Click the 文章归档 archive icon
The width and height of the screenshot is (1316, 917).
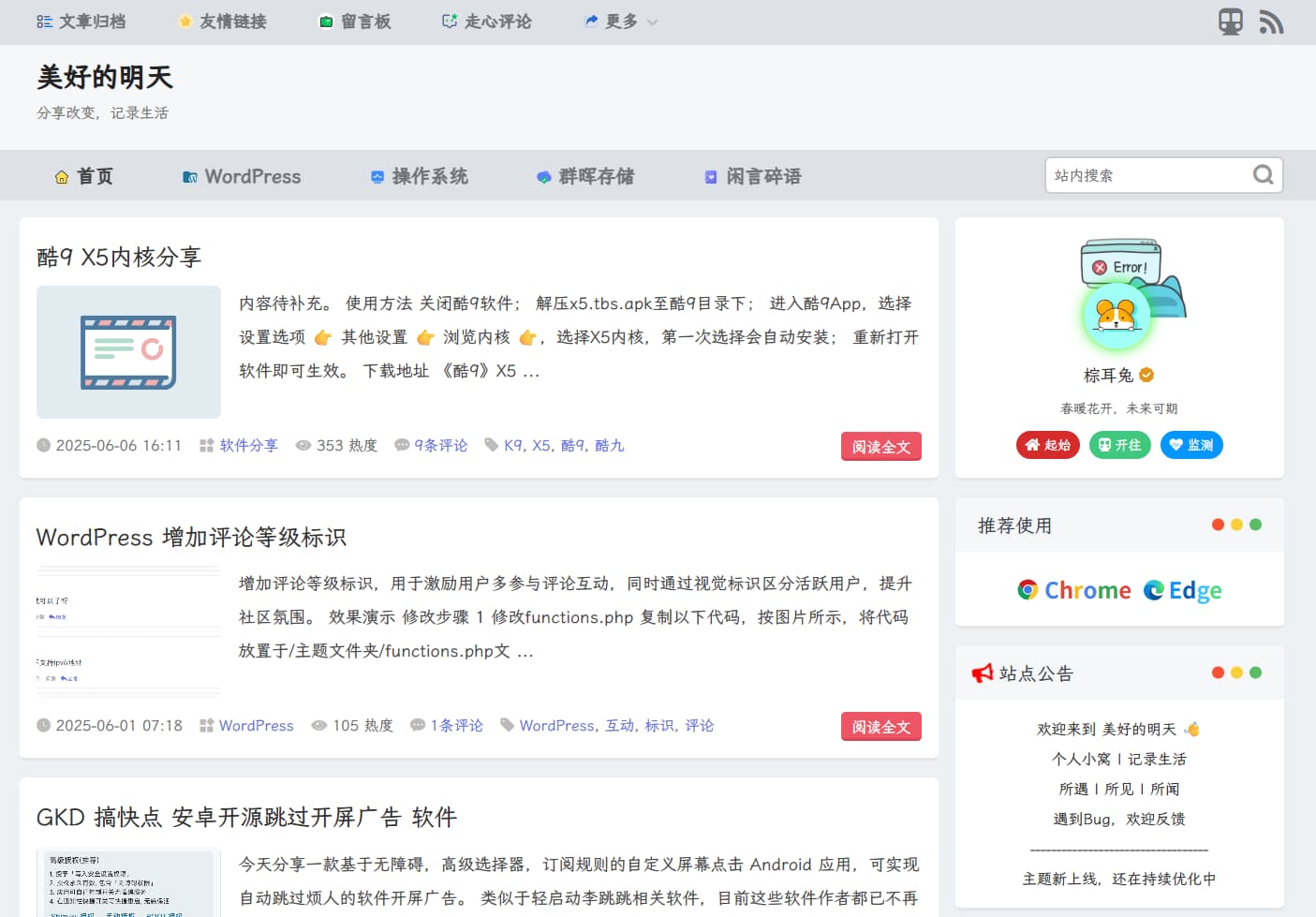coord(43,21)
